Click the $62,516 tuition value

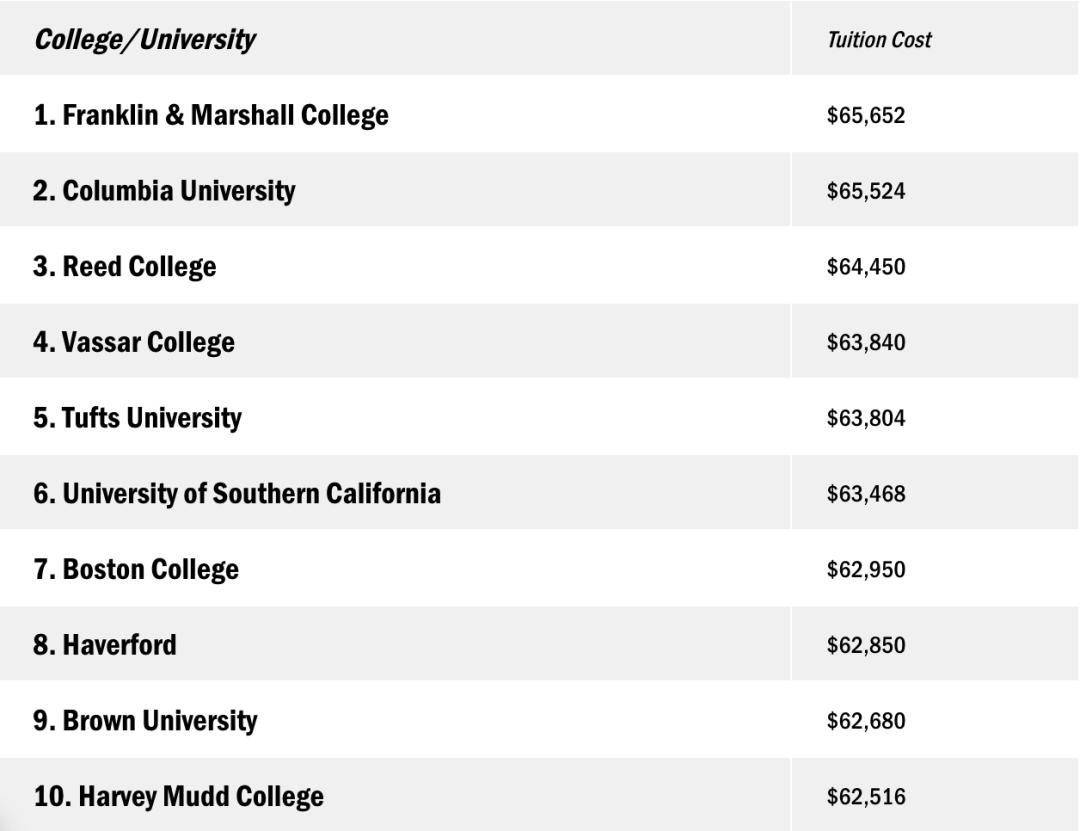pos(866,797)
